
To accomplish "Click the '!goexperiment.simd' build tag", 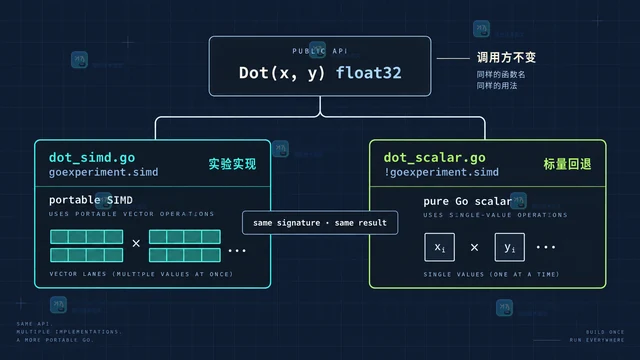I will point(441,172).
